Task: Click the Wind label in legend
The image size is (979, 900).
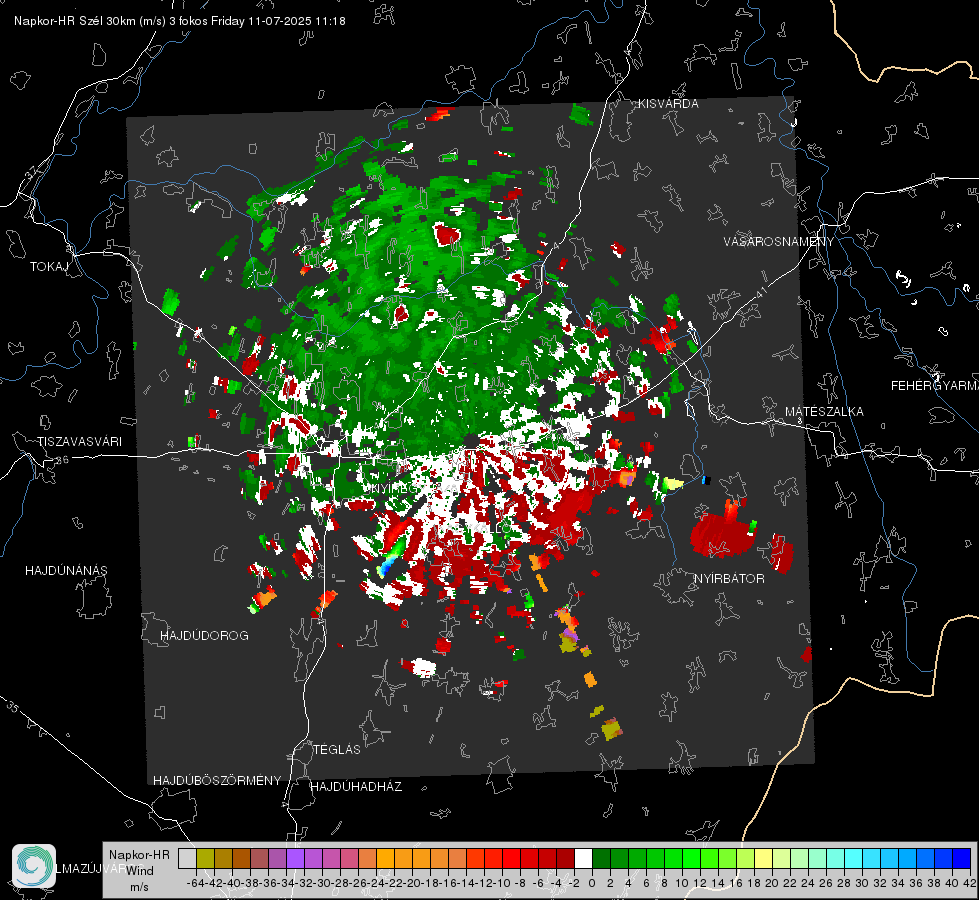Action: point(140,871)
